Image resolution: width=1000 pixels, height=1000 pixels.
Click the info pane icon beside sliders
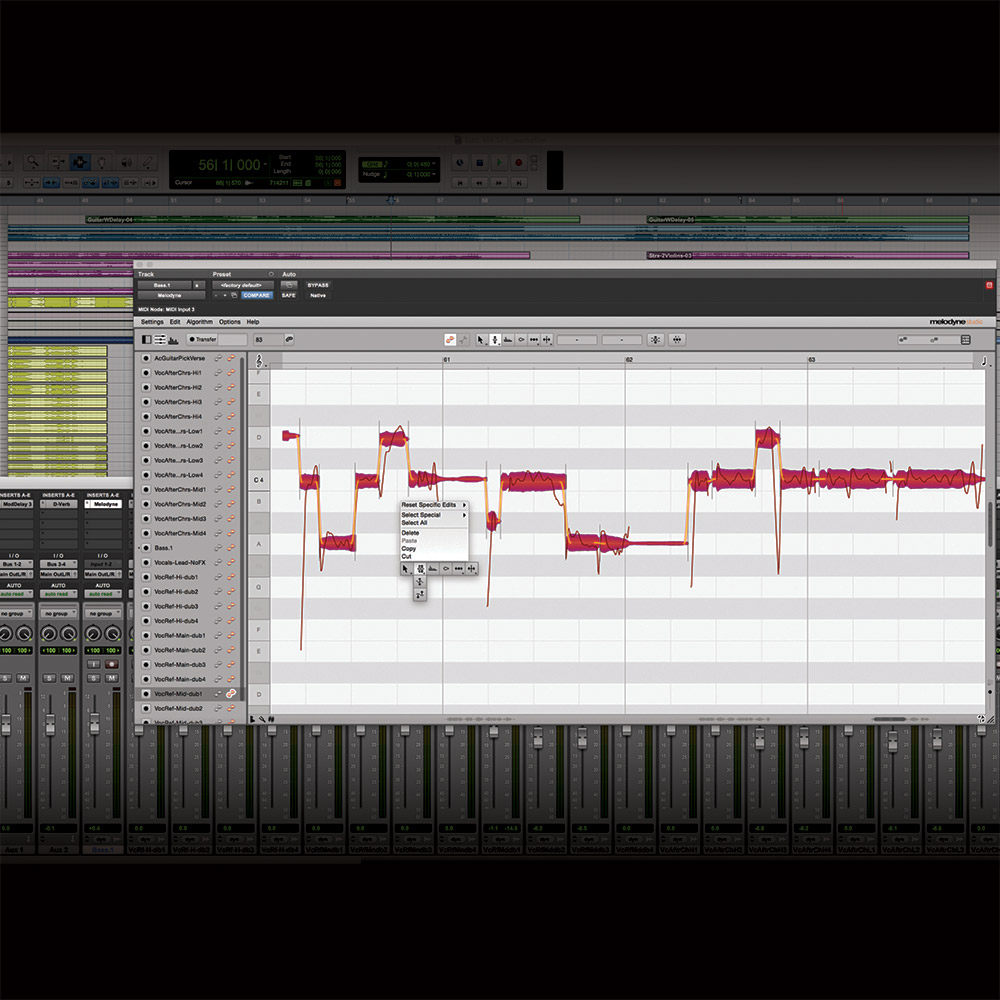[173, 340]
